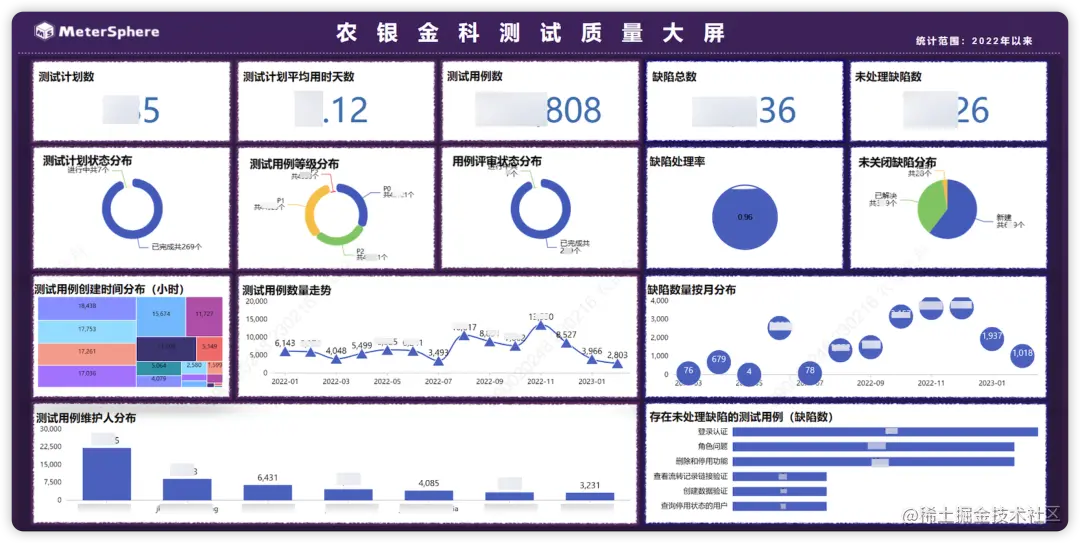Viewport: 1080px width, 543px height.
Task: Select the 17,753 treemap cell
Action: (87, 331)
